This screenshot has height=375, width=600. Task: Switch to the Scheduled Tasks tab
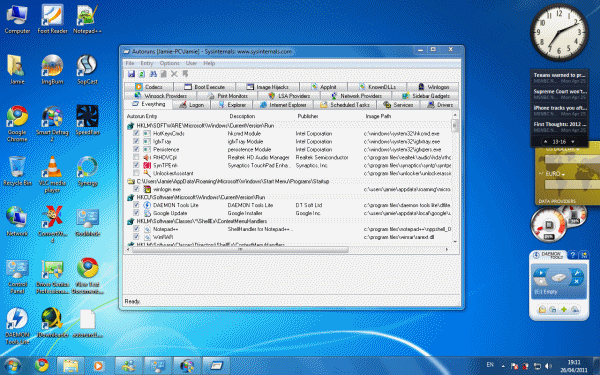[x=345, y=105]
